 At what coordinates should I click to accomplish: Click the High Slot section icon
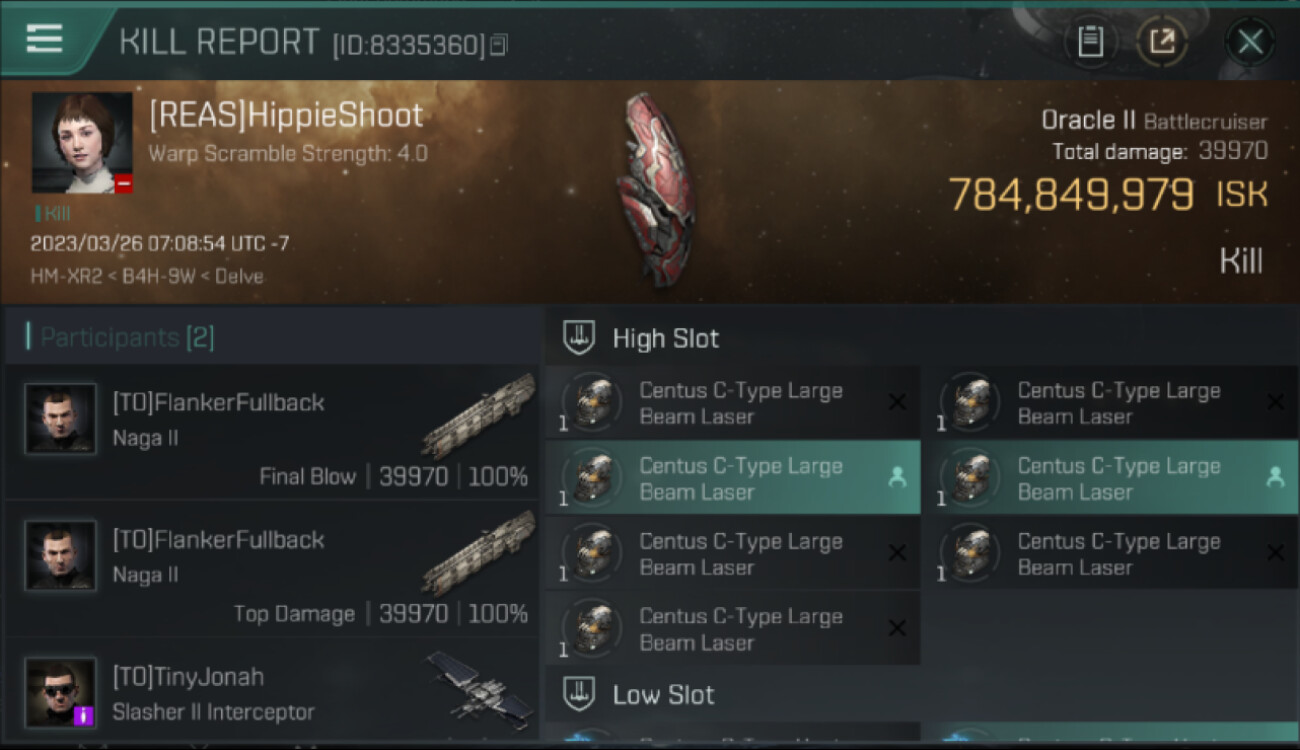(579, 338)
